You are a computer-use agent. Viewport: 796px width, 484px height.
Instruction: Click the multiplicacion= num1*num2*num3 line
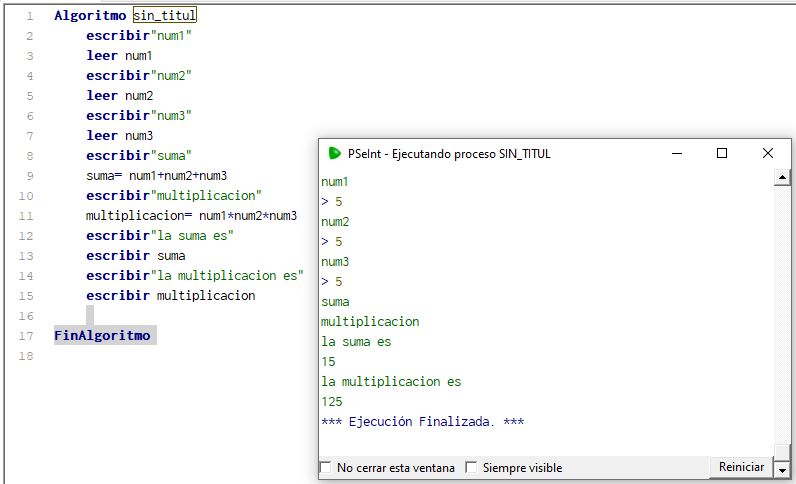point(190,216)
